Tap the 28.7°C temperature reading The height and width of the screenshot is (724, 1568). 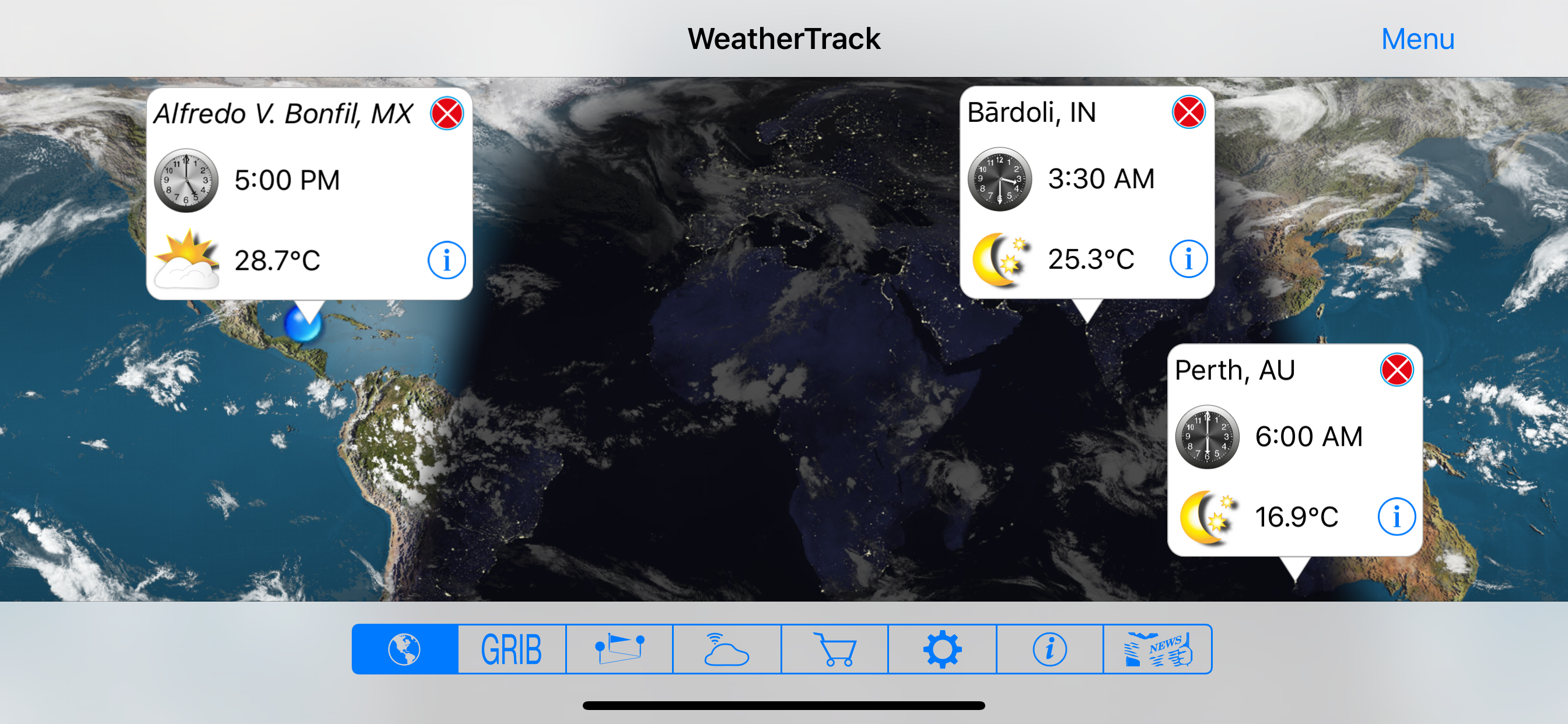278,261
